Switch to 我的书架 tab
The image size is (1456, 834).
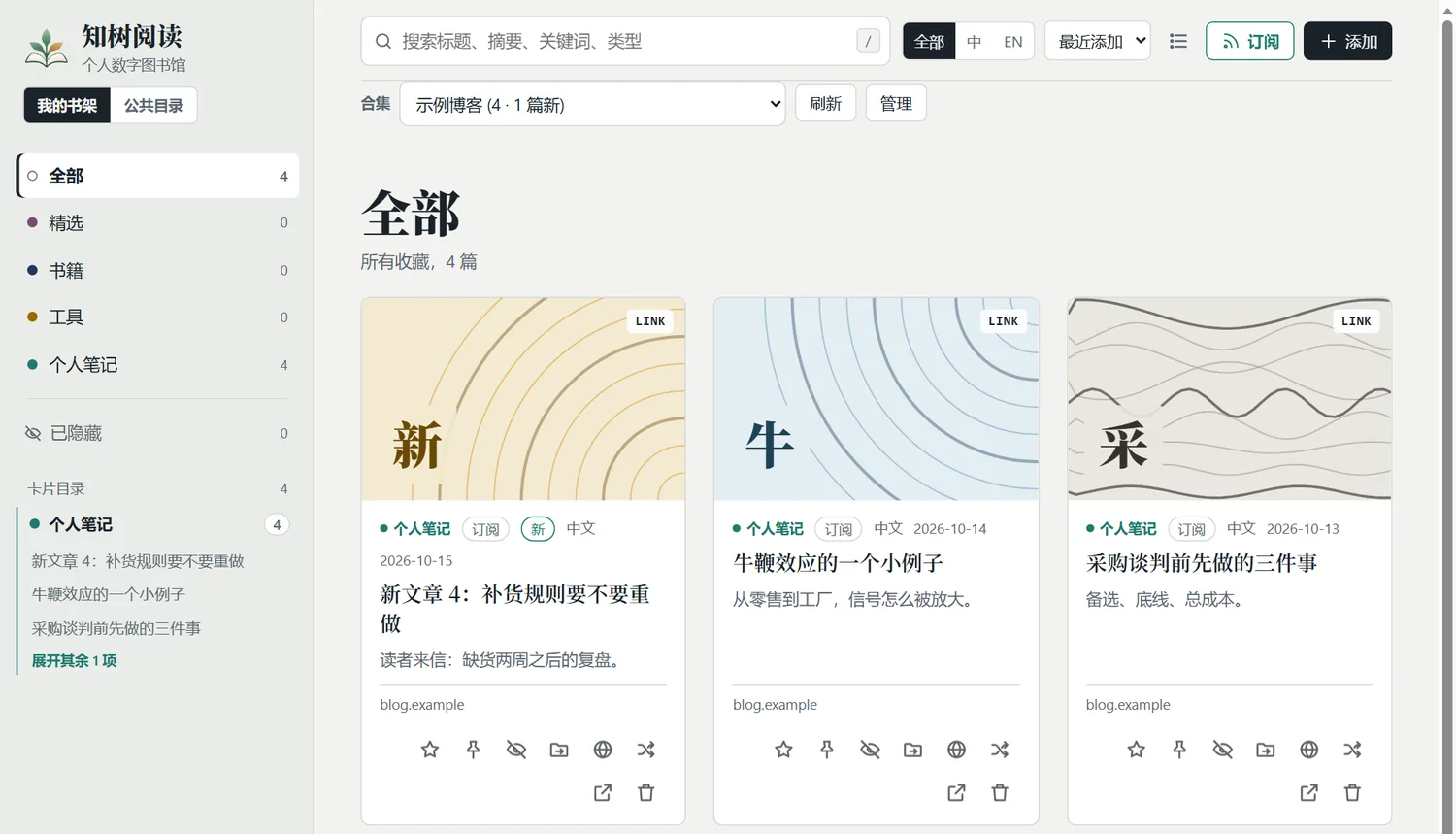pyautogui.click(x=67, y=105)
